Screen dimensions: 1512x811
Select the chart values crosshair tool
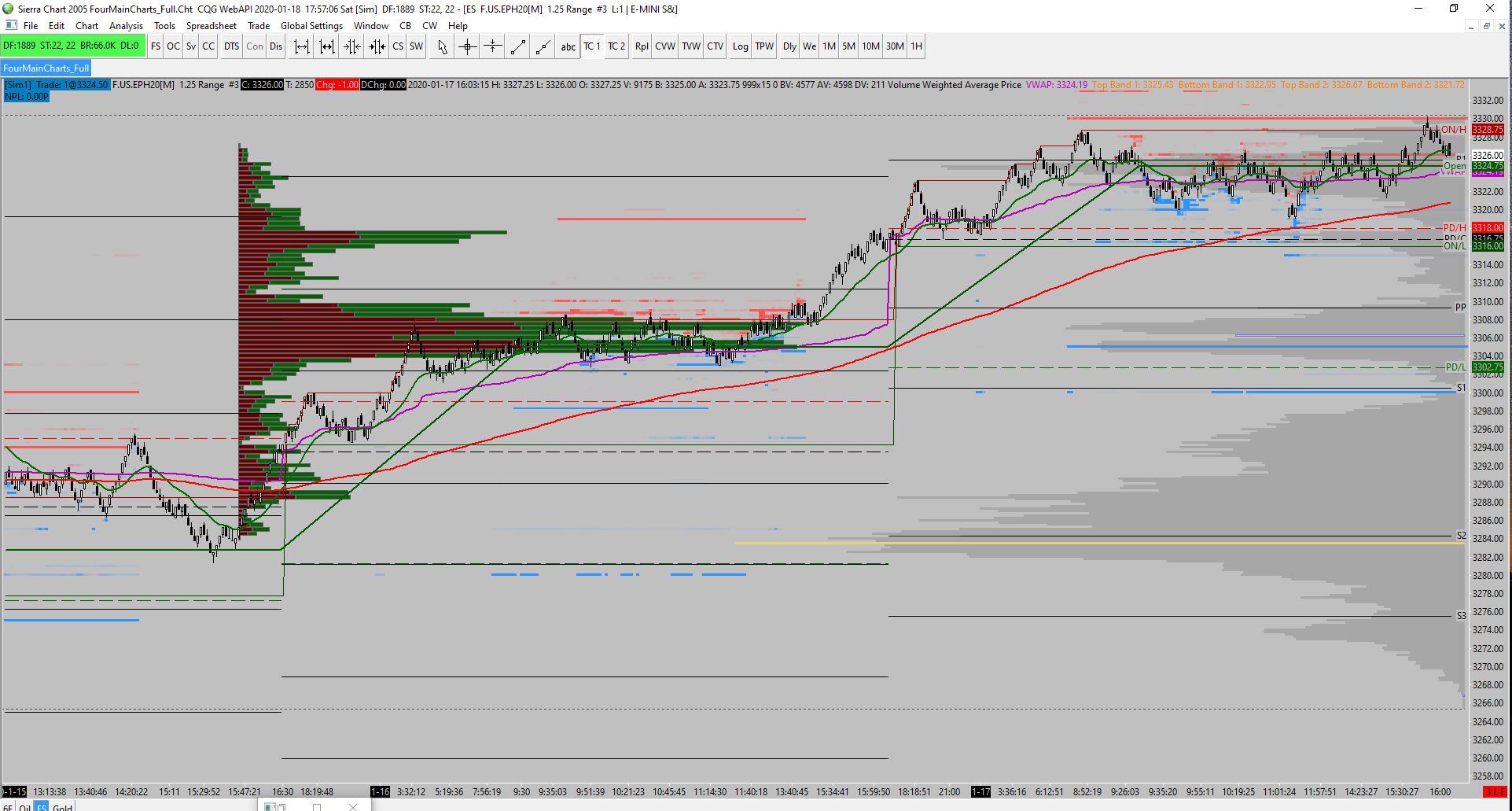468,46
